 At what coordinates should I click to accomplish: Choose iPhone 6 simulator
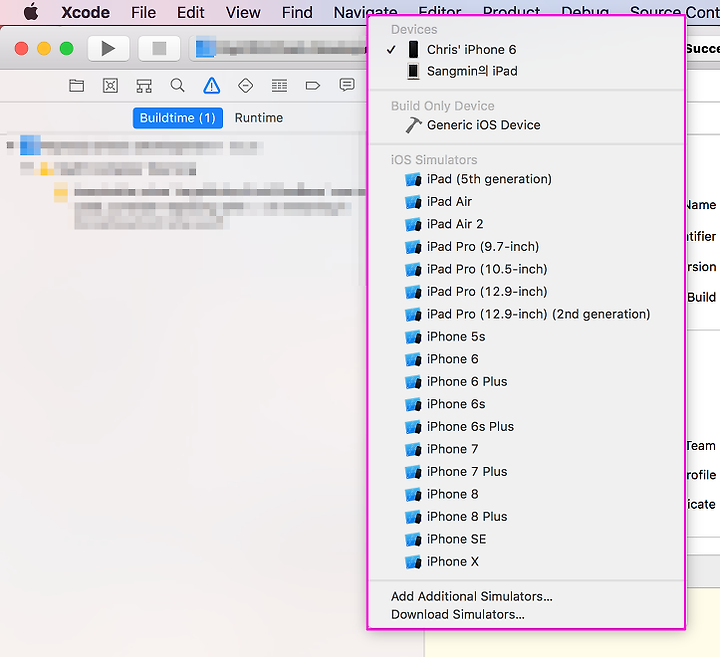coord(526,359)
